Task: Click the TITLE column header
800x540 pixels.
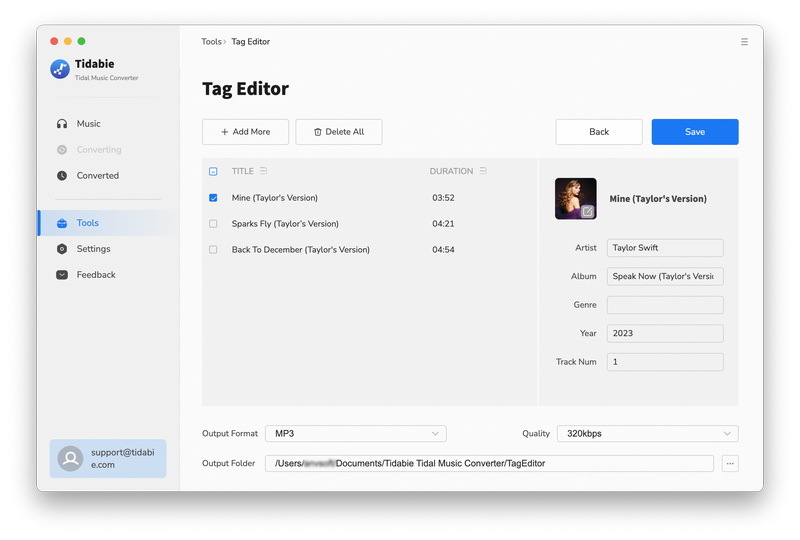Action: (x=242, y=171)
